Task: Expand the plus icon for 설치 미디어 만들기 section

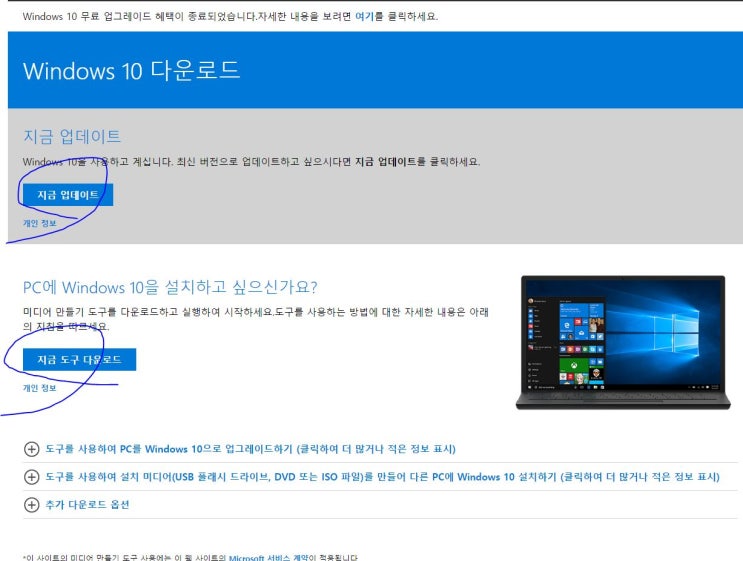Action: [x=31, y=477]
